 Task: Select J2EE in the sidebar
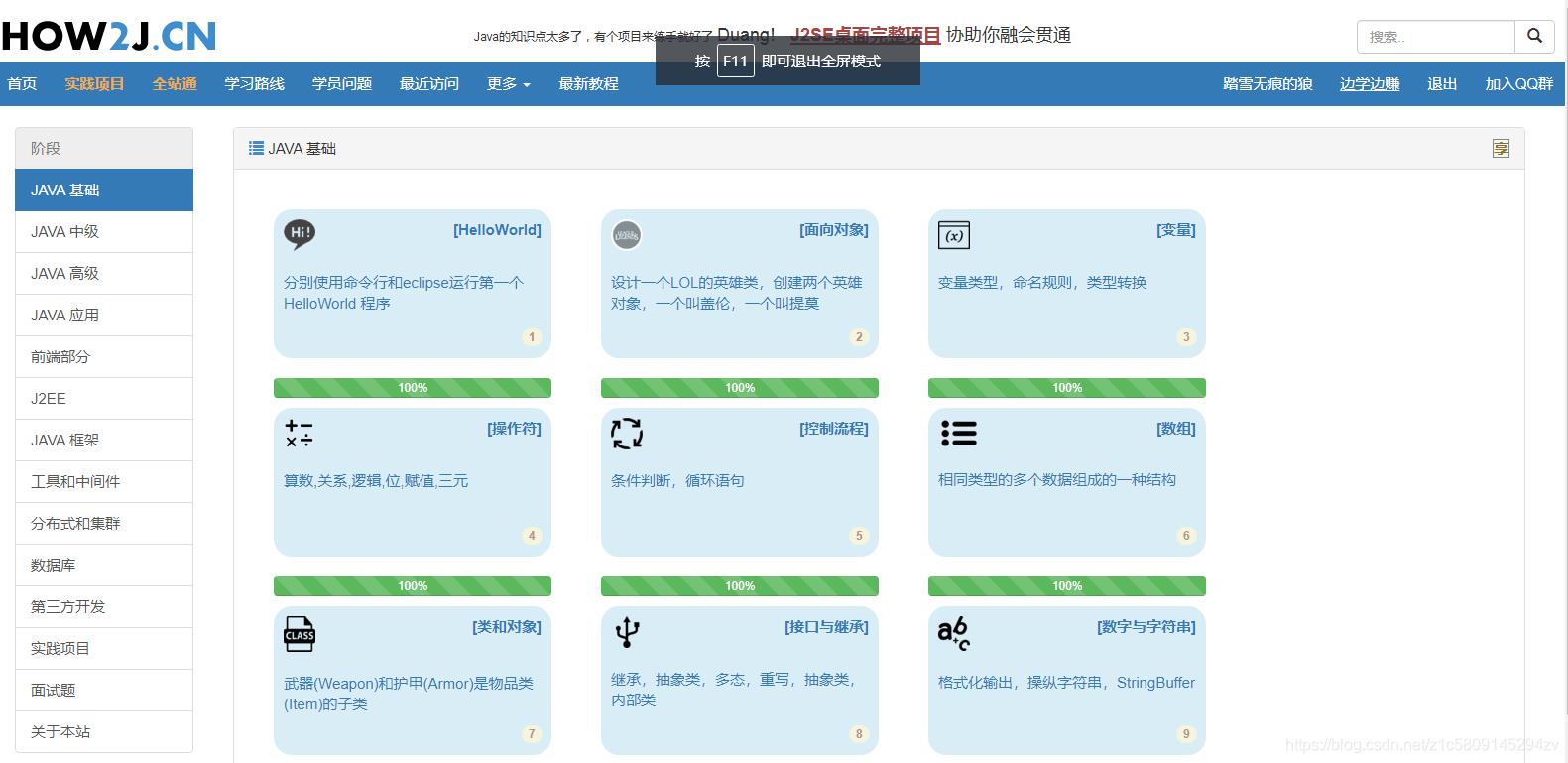tap(104, 399)
